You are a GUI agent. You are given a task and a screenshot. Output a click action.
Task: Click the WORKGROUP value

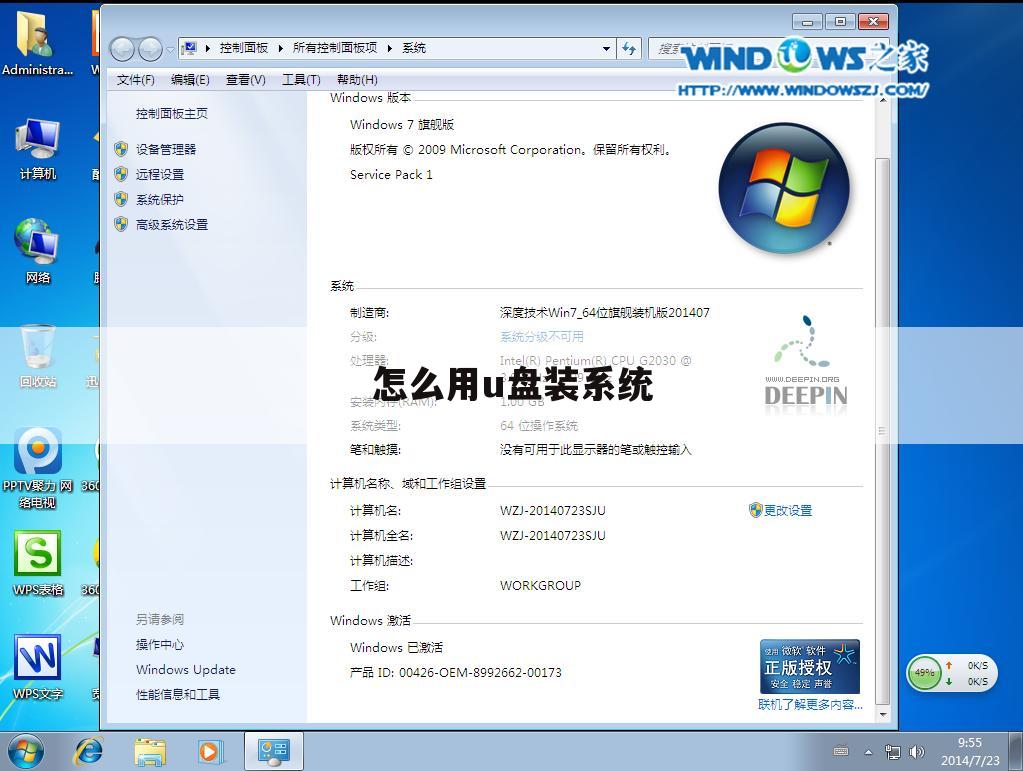pos(540,585)
